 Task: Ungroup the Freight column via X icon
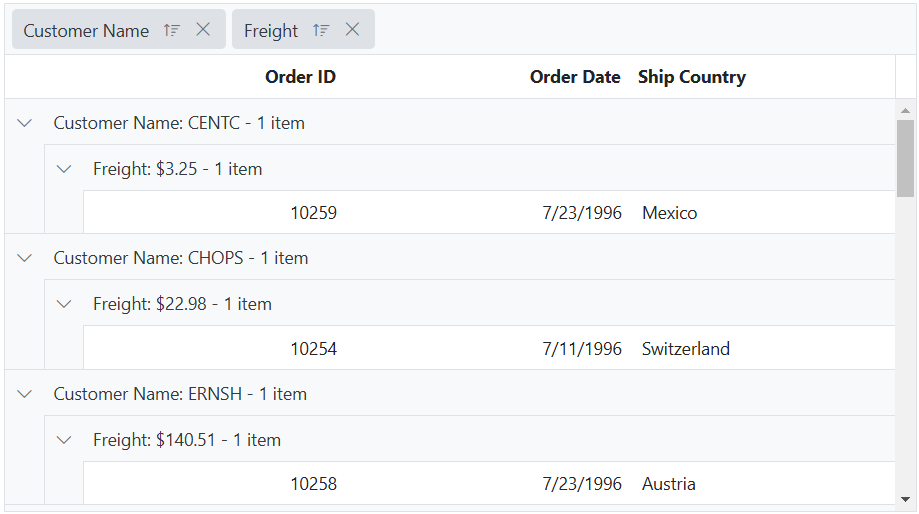click(x=352, y=30)
